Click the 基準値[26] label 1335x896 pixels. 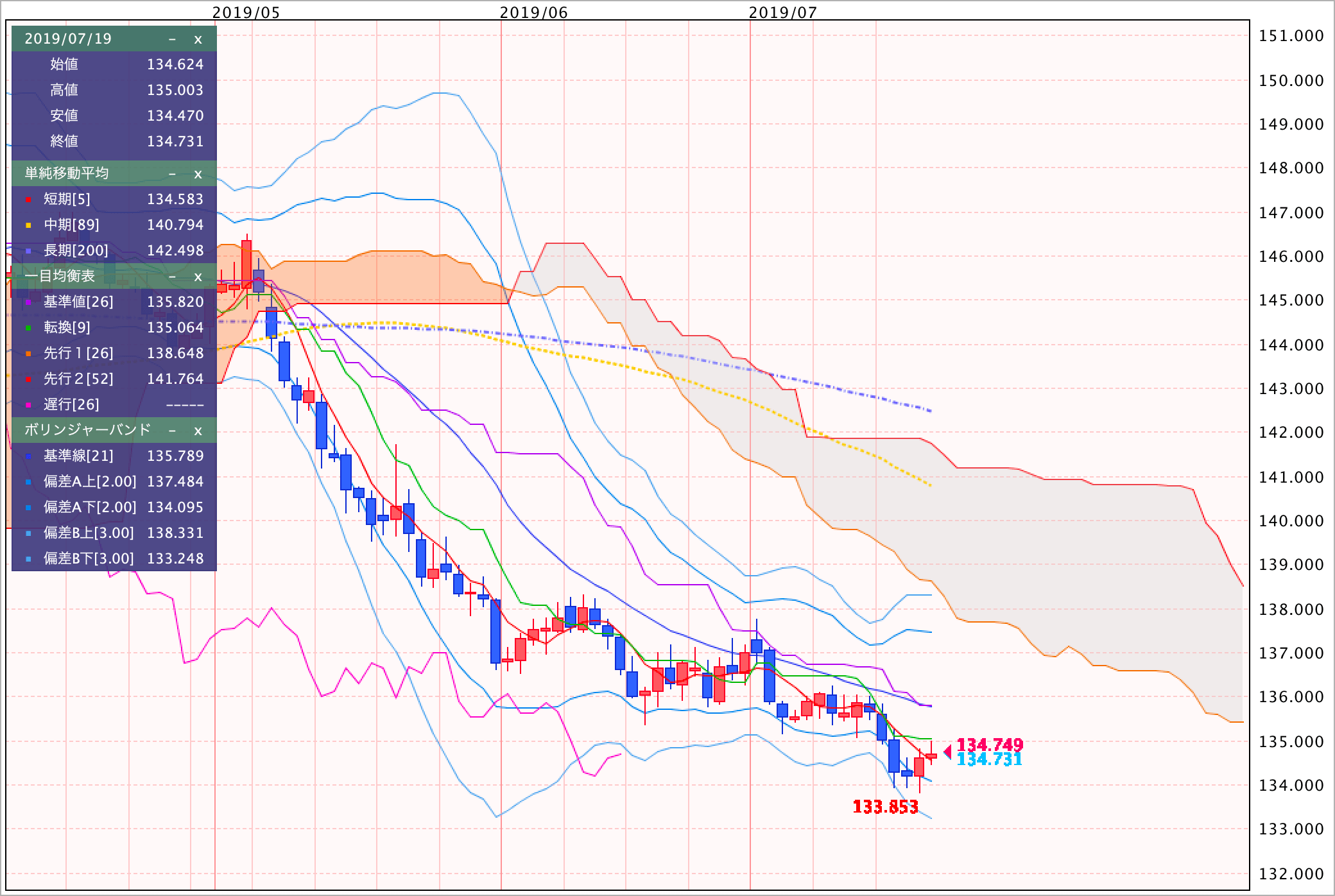pos(78,302)
